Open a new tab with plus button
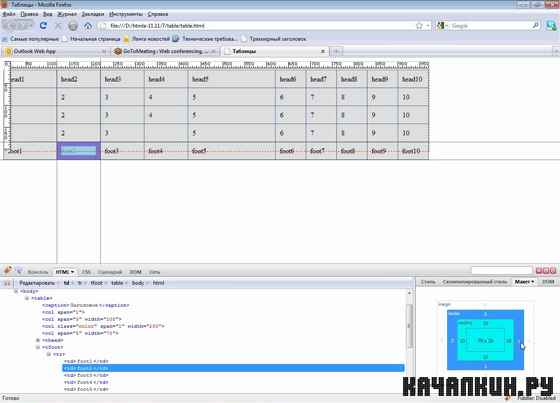Image resolution: width=560 pixels, height=403 pixels. pyautogui.click(x=336, y=51)
